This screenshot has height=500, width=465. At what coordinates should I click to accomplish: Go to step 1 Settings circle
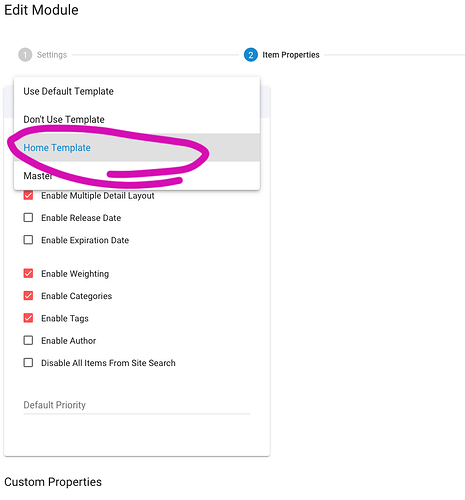[25, 55]
